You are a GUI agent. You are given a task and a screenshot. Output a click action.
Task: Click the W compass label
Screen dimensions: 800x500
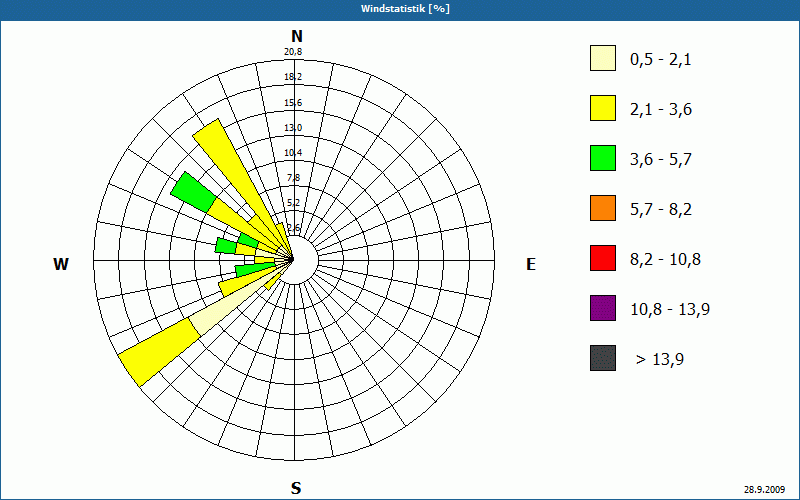[x=61, y=264]
